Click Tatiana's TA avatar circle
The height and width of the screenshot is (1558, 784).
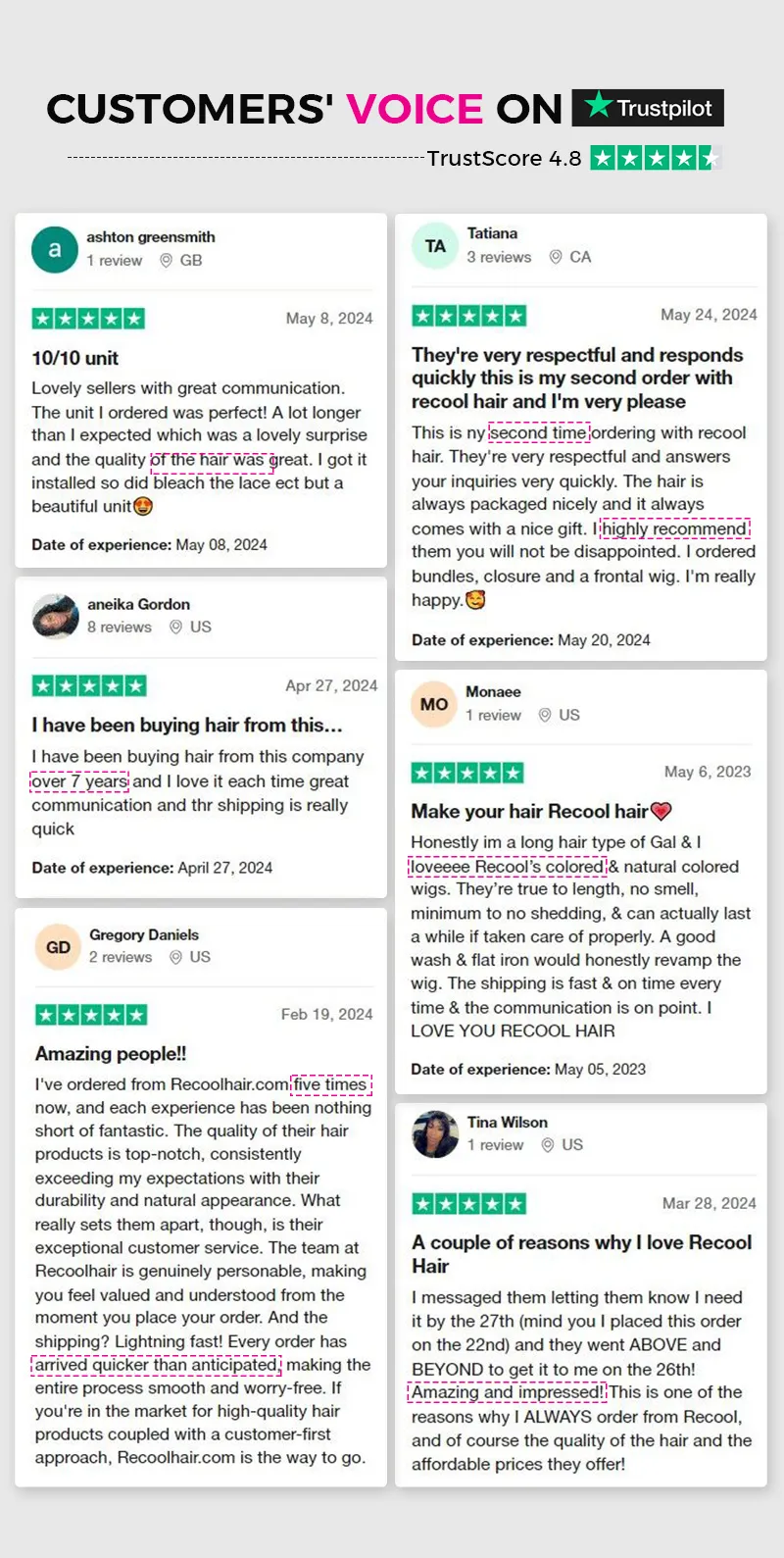tap(435, 246)
